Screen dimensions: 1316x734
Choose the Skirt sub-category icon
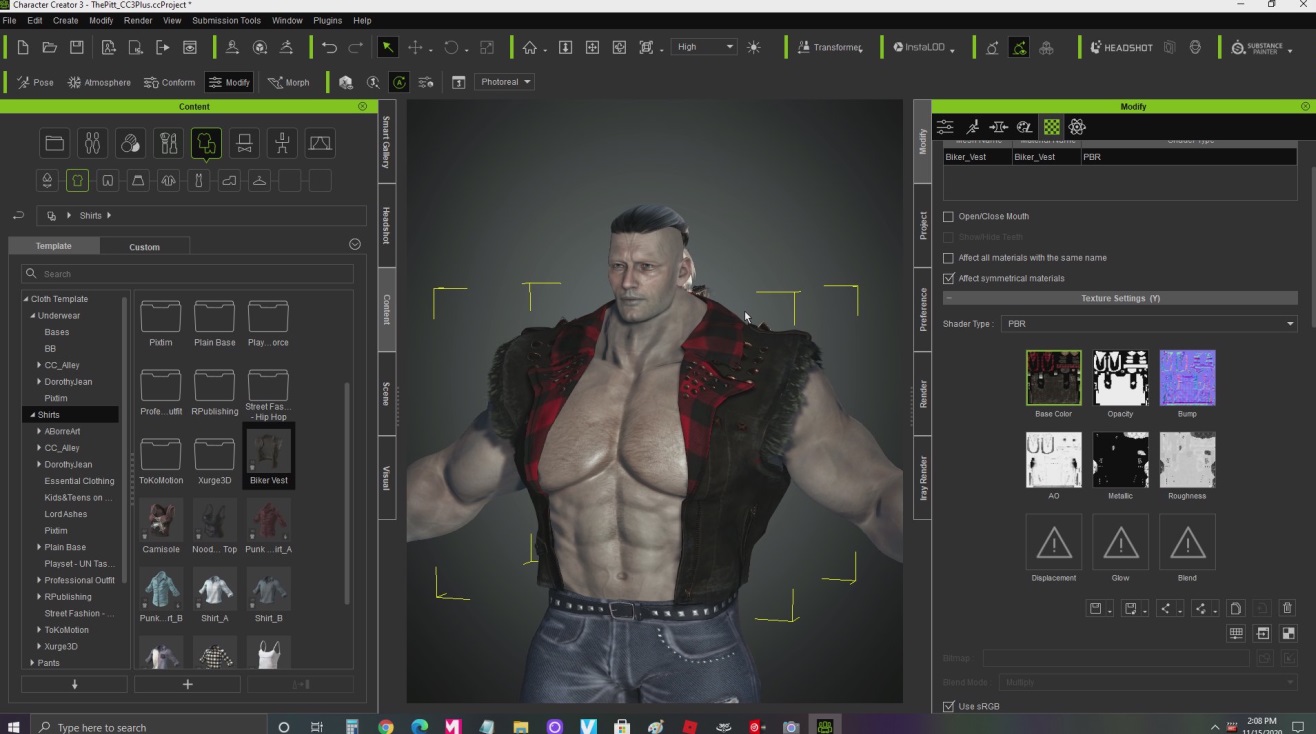click(x=138, y=180)
